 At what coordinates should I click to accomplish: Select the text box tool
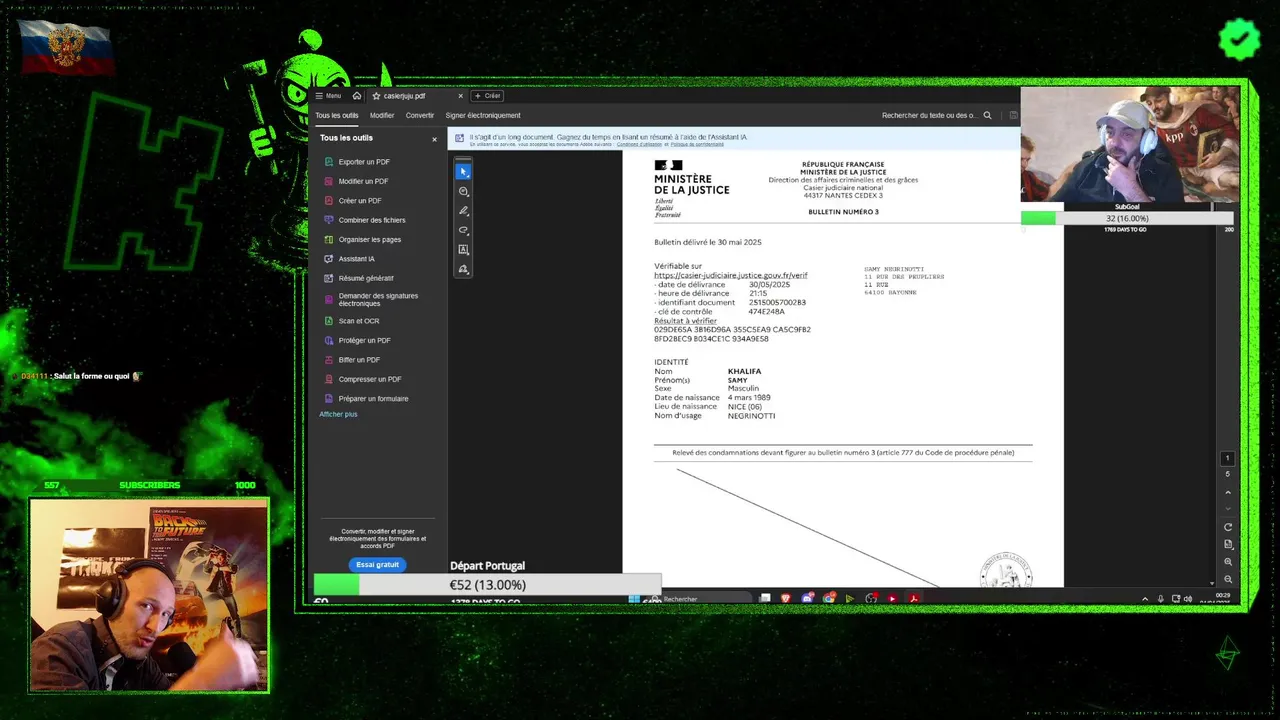pyautogui.click(x=463, y=250)
